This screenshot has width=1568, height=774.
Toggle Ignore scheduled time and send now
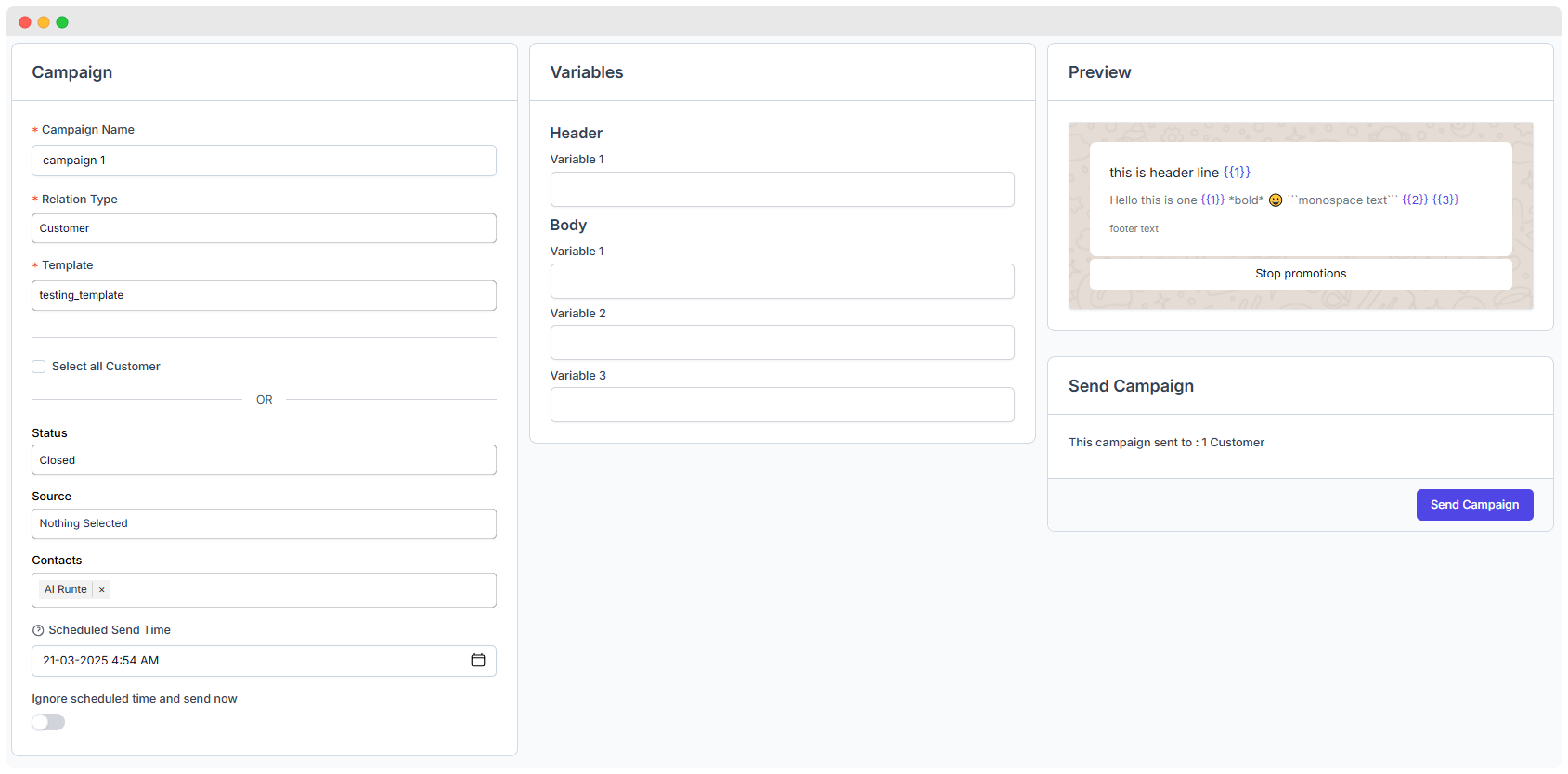48,722
